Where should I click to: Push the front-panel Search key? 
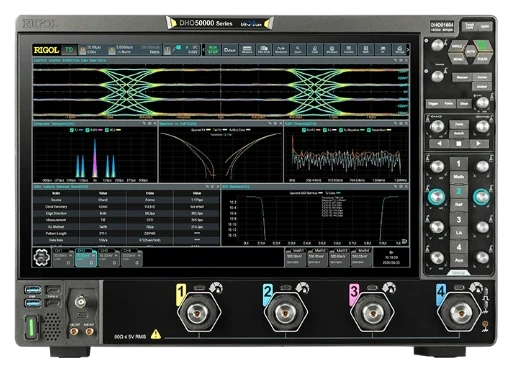(x=459, y=133)
